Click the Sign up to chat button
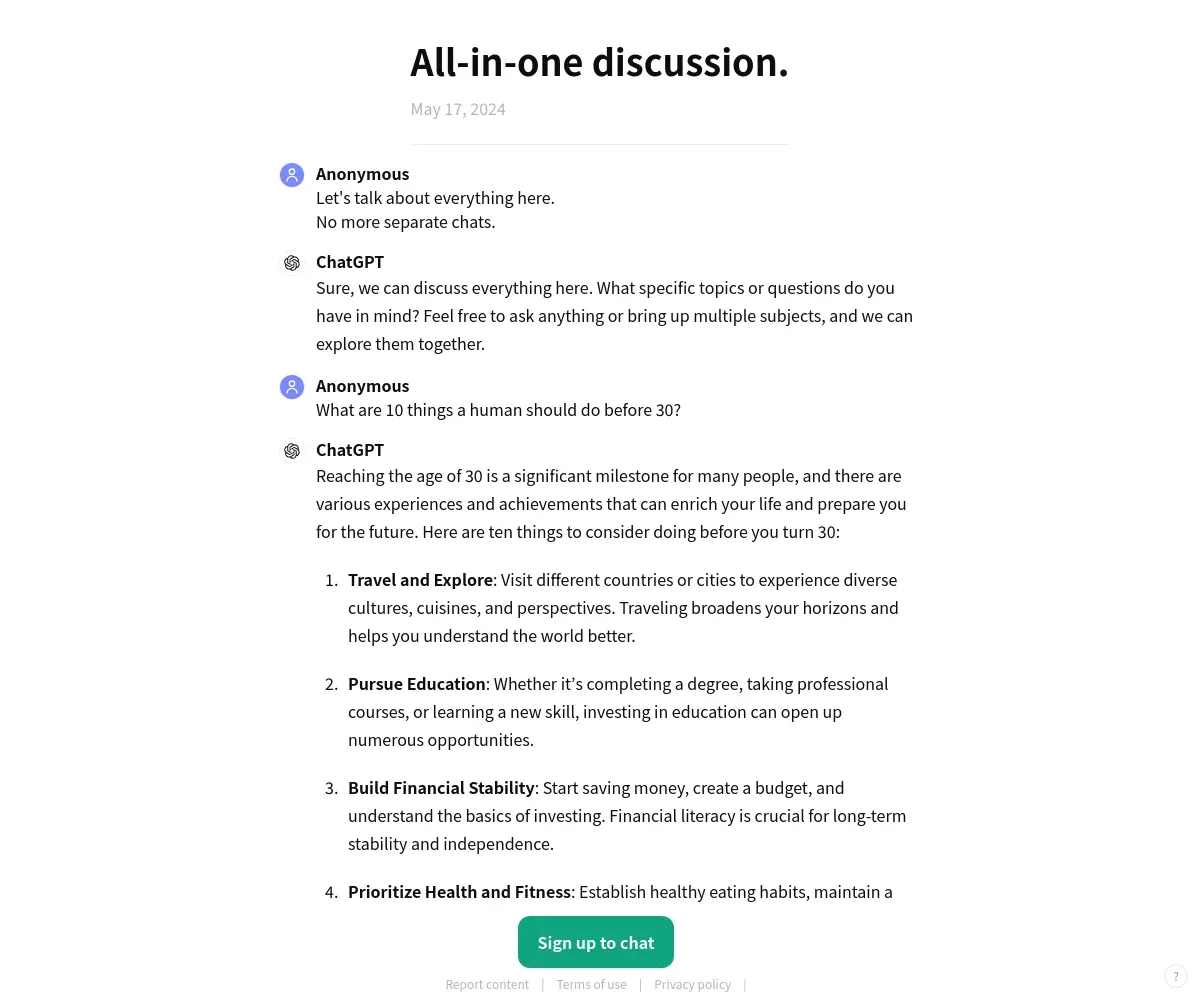 click(596, 942)
